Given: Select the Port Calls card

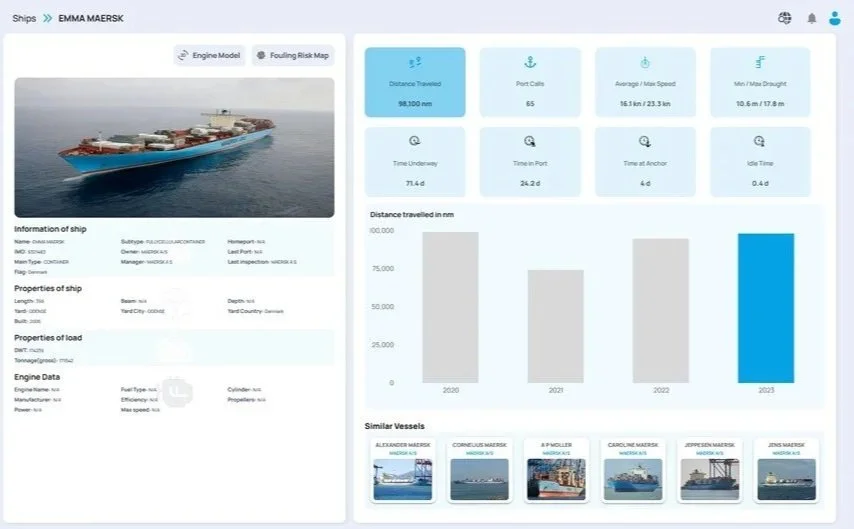Looking at the screenshot, I should tap(530, 82).
